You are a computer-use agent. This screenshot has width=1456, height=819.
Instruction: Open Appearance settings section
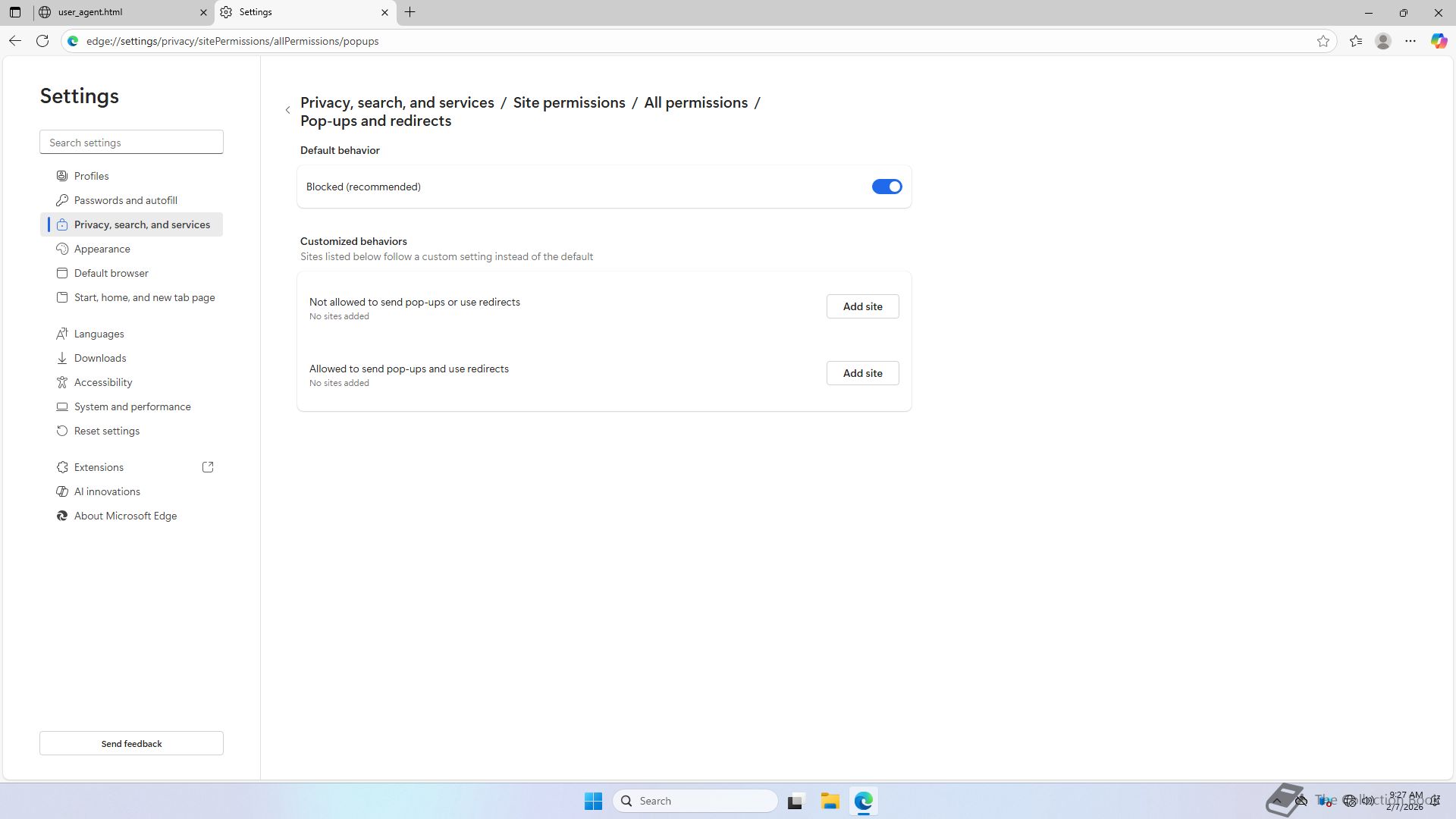(102, 249)
